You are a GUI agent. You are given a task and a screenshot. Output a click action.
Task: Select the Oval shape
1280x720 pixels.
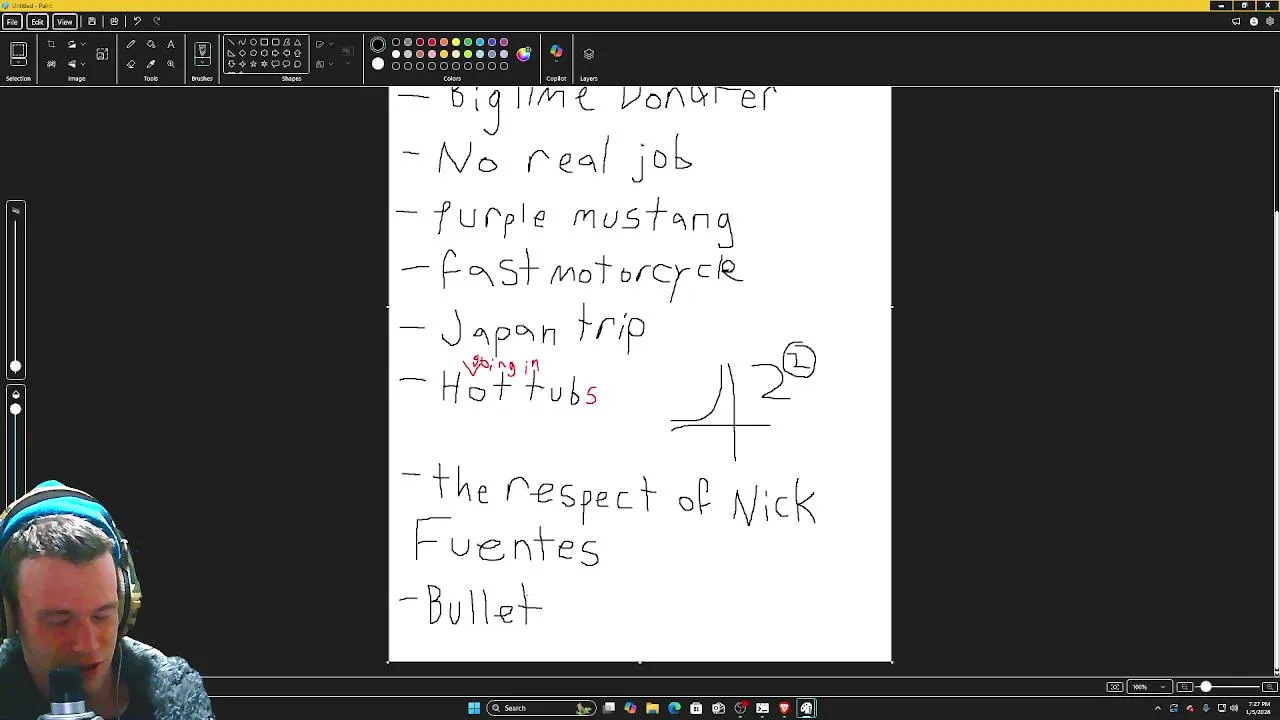pos(253,43)
